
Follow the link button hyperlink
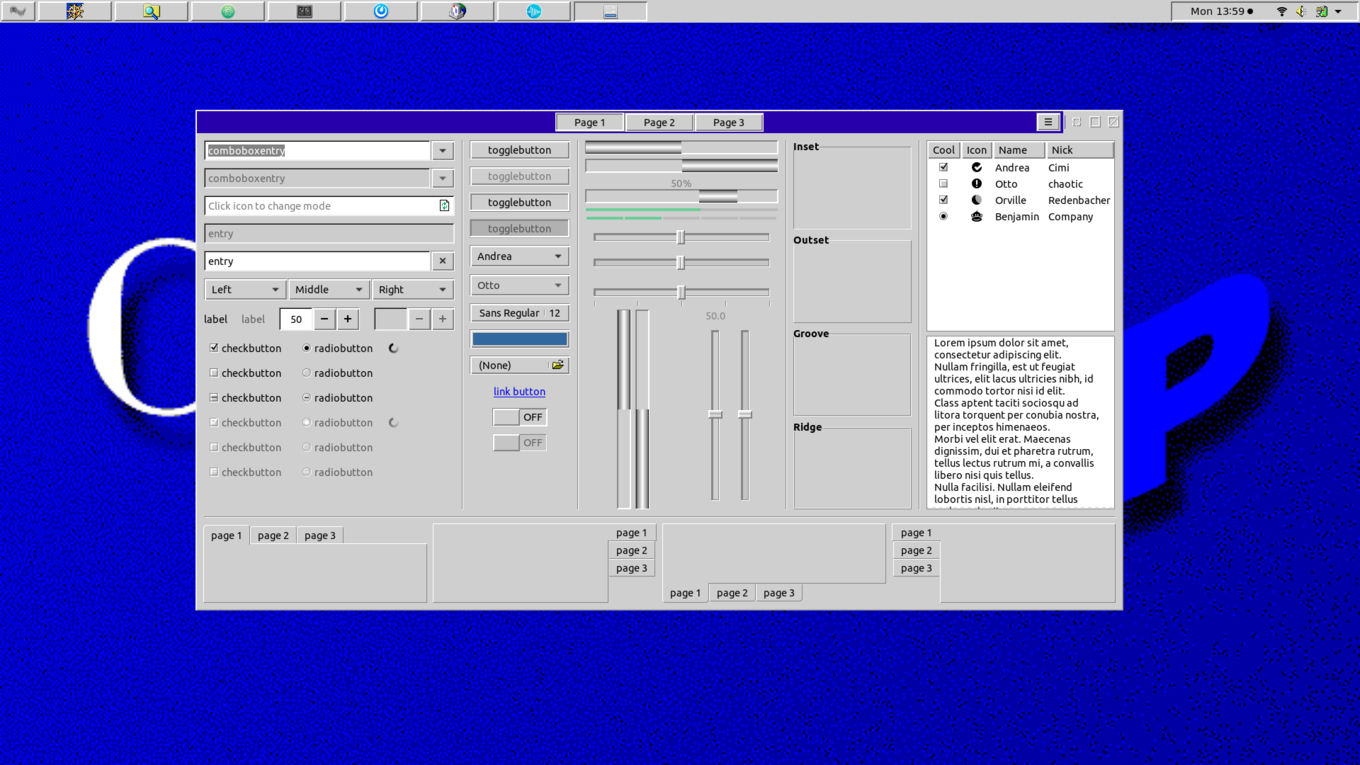click(x=519, y=392)
